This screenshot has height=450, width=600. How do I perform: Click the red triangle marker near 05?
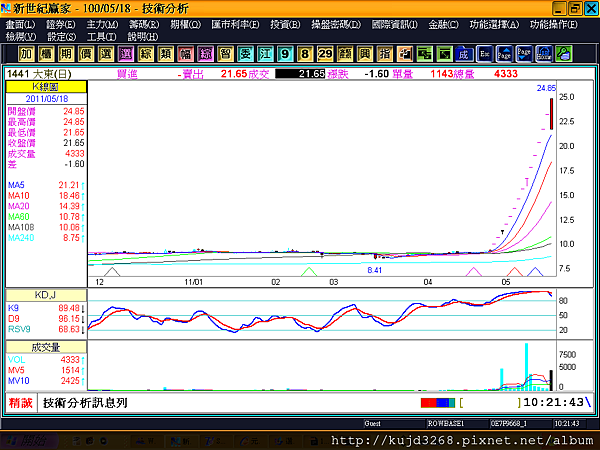[515, 272]
